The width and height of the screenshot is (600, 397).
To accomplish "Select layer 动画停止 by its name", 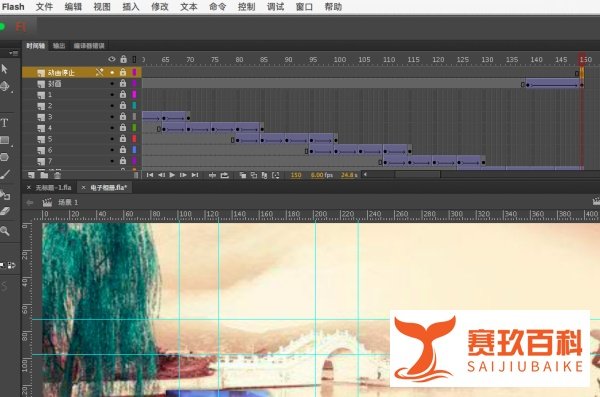I will [x=61, y=72].
